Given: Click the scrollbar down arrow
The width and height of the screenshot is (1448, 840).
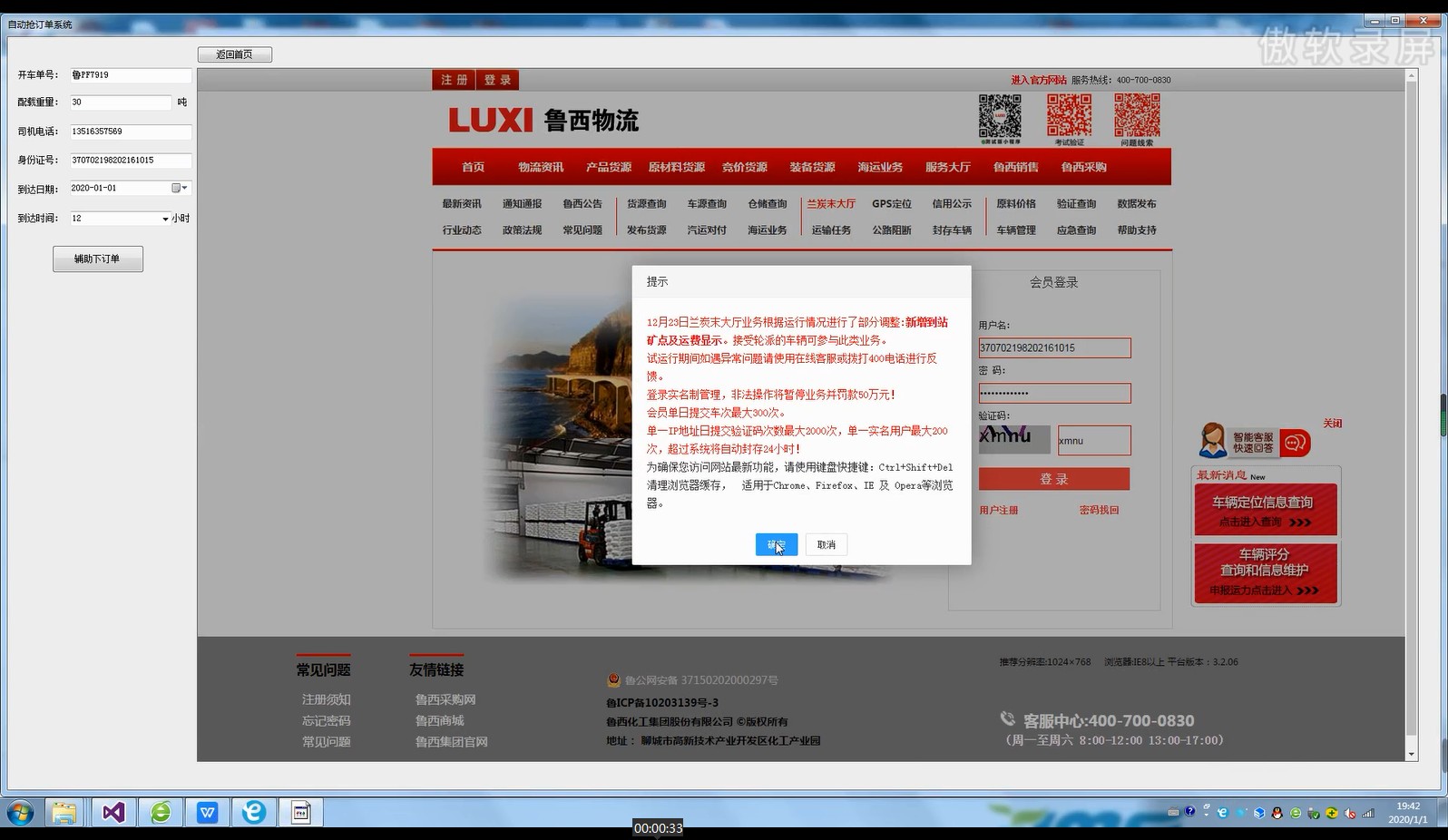Looking at the screenshot, I should tap(1411, 755).
